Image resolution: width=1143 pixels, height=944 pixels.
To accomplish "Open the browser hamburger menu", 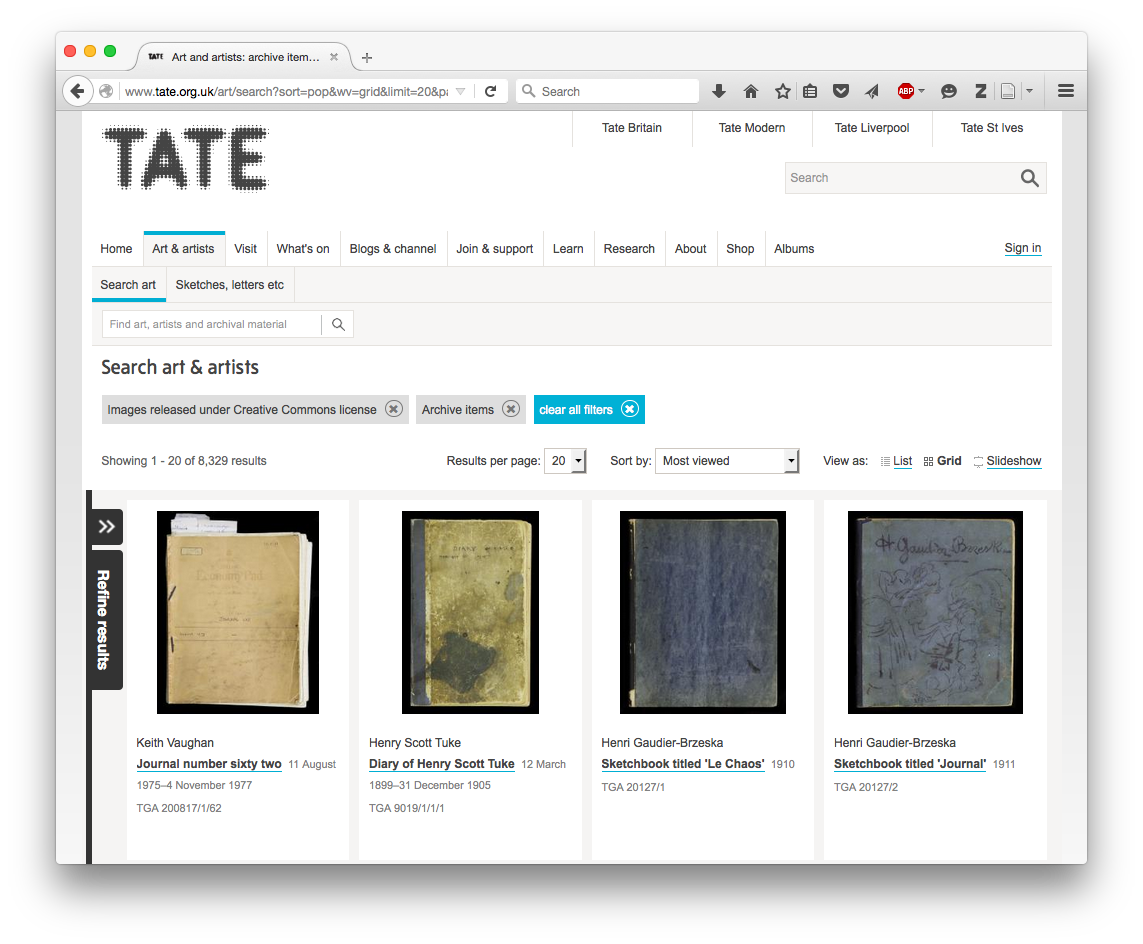I will pos(1066,91).
